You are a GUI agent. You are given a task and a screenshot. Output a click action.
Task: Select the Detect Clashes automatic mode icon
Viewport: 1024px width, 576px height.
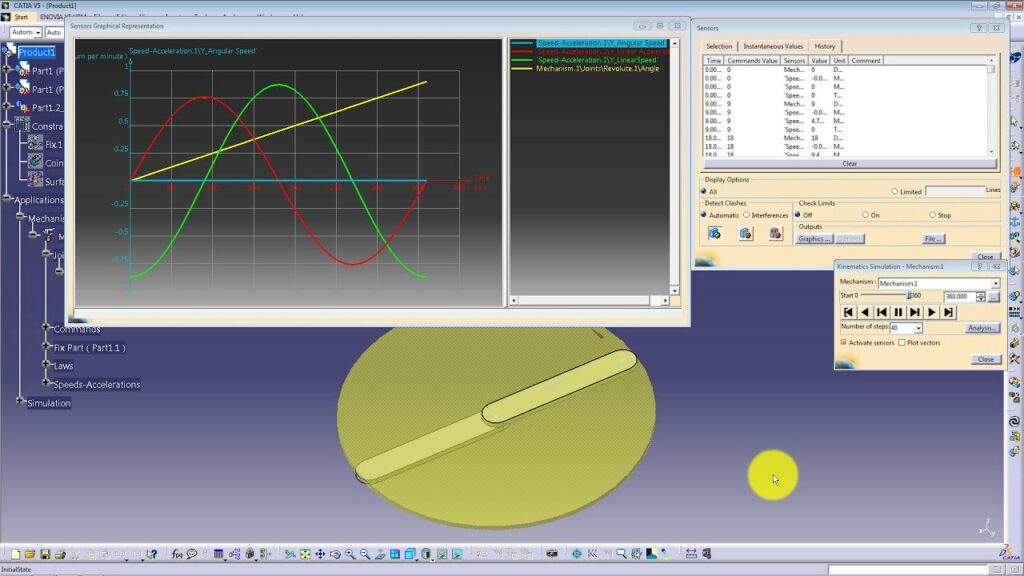[x=715, y=232]
